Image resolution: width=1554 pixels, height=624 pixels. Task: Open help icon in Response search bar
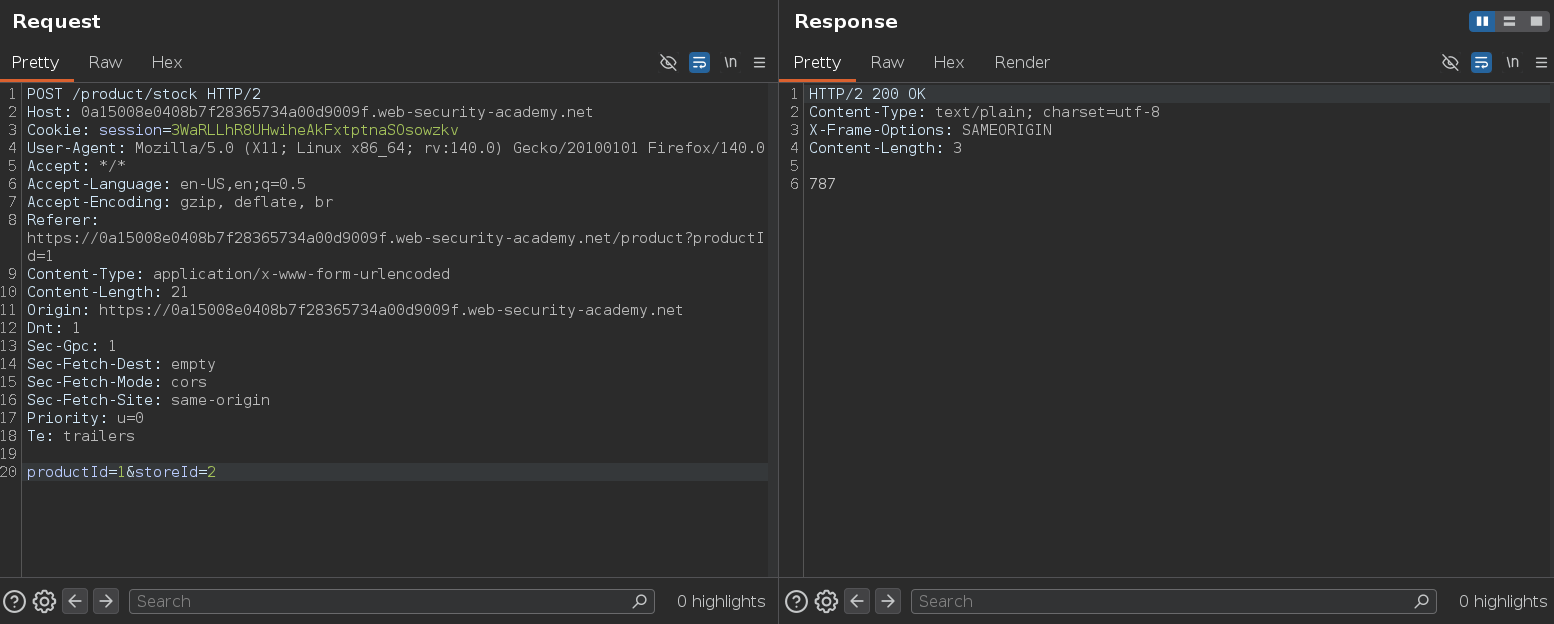click(796, 601)
